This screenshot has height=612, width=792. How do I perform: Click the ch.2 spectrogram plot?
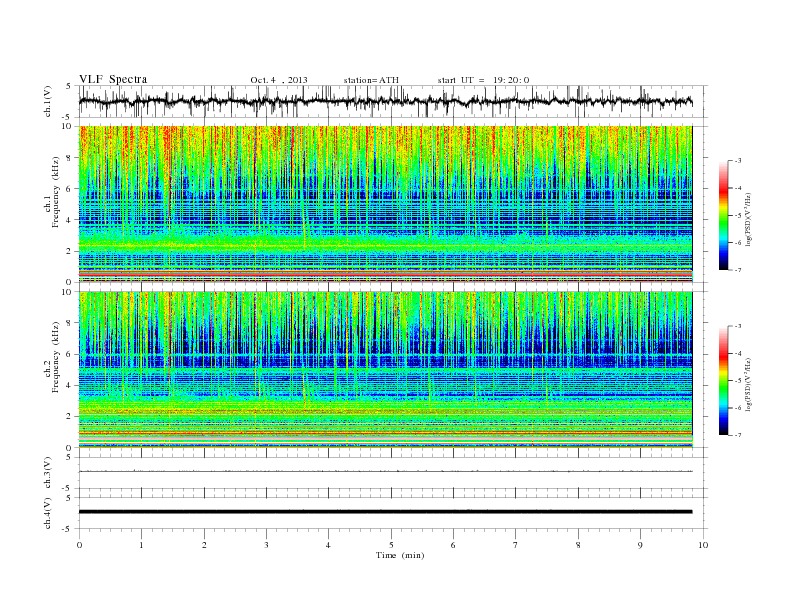385,370
